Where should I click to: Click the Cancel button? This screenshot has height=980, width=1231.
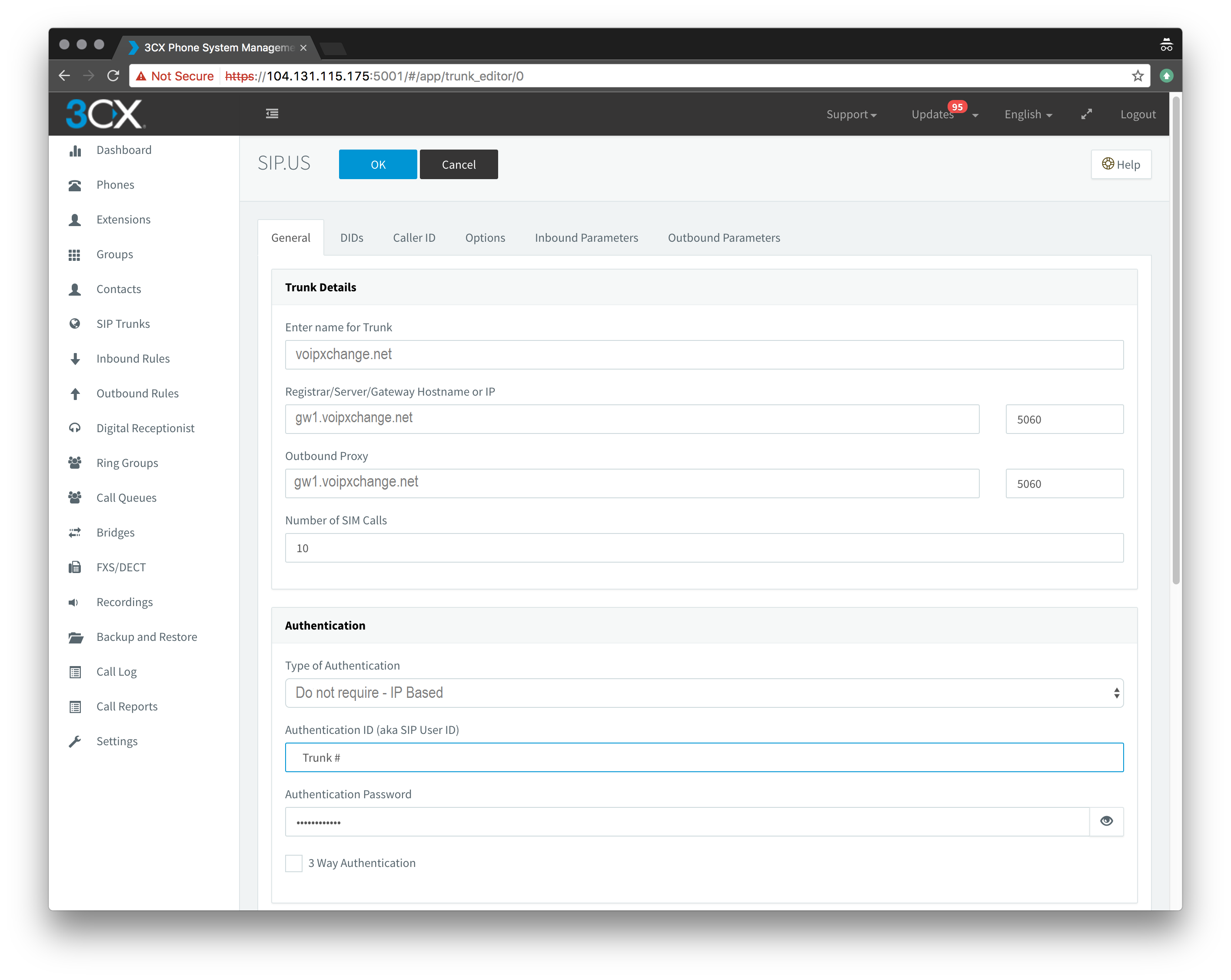[459, 164]
